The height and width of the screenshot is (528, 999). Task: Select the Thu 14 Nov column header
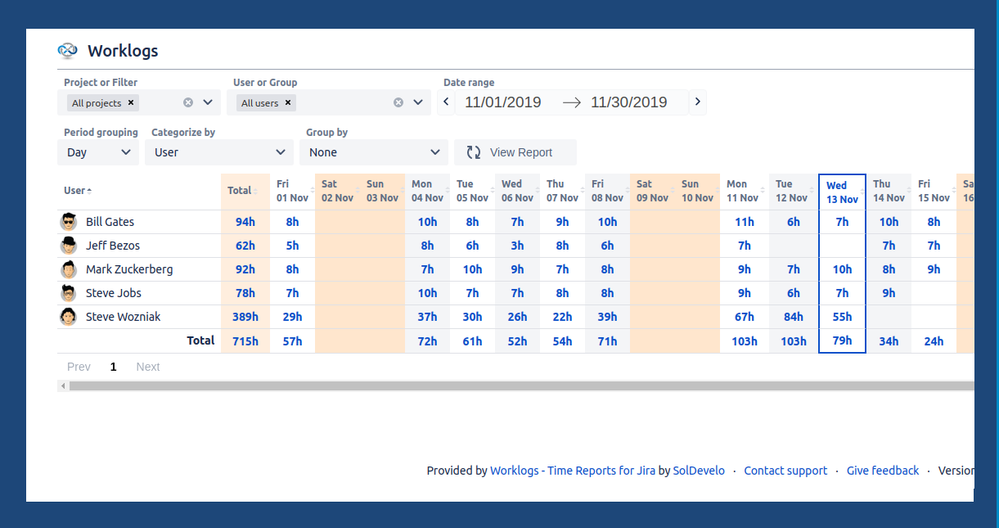click(x=889, y=191)
